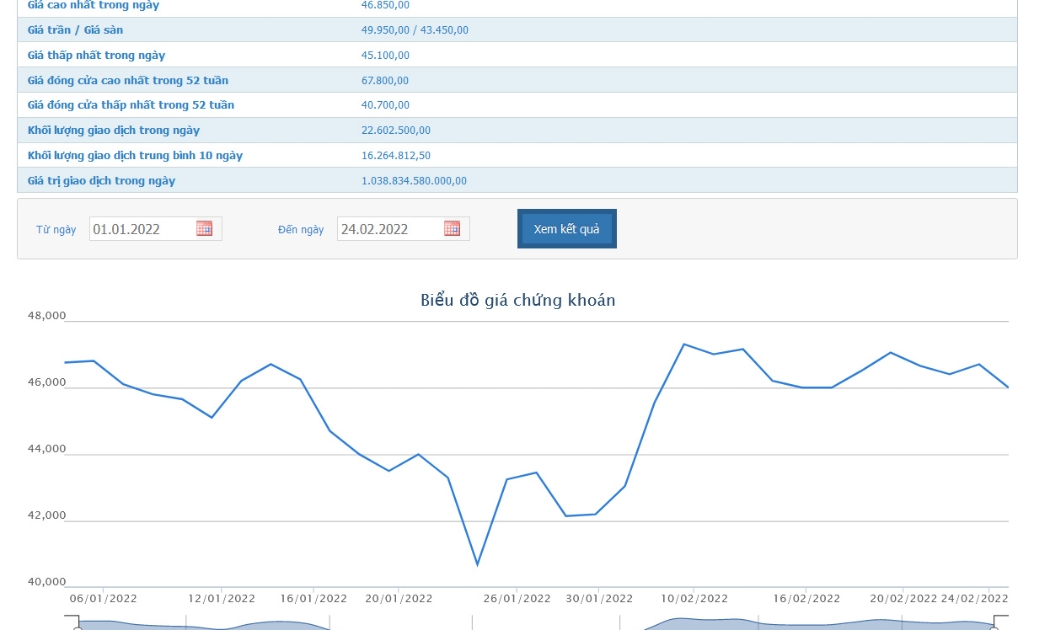
Task: Click the 24/02/2022 x-axis date label
Action: pyautogui.click(x=974, y=599)
